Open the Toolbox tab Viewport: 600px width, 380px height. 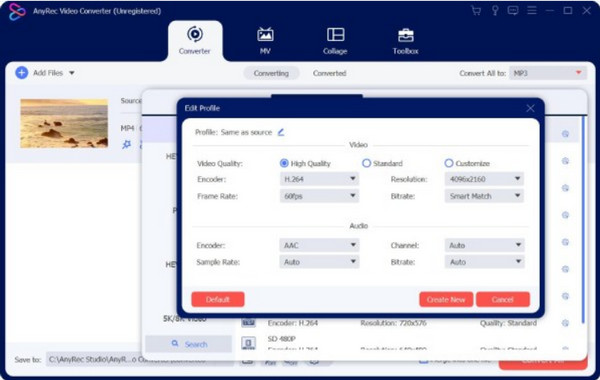click(405, 41)
